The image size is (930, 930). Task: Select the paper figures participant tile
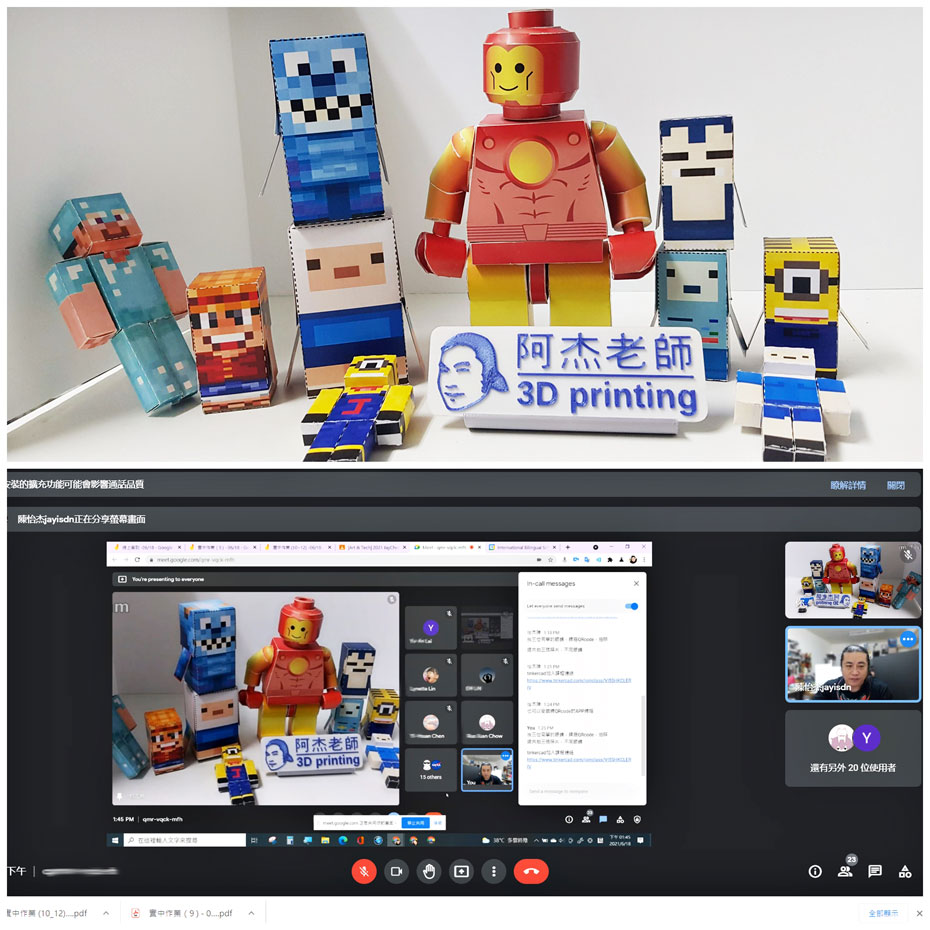853,580
